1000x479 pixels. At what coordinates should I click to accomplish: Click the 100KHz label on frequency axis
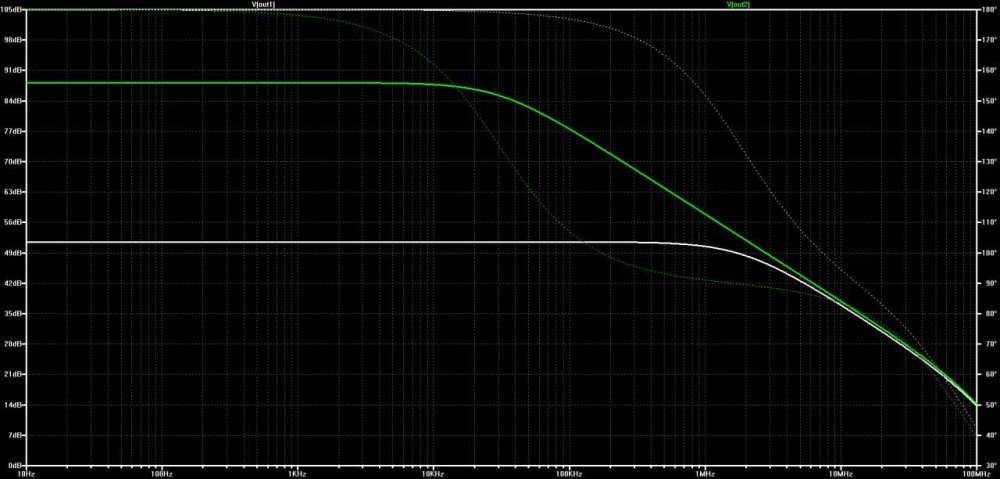[x=569, y=473]
